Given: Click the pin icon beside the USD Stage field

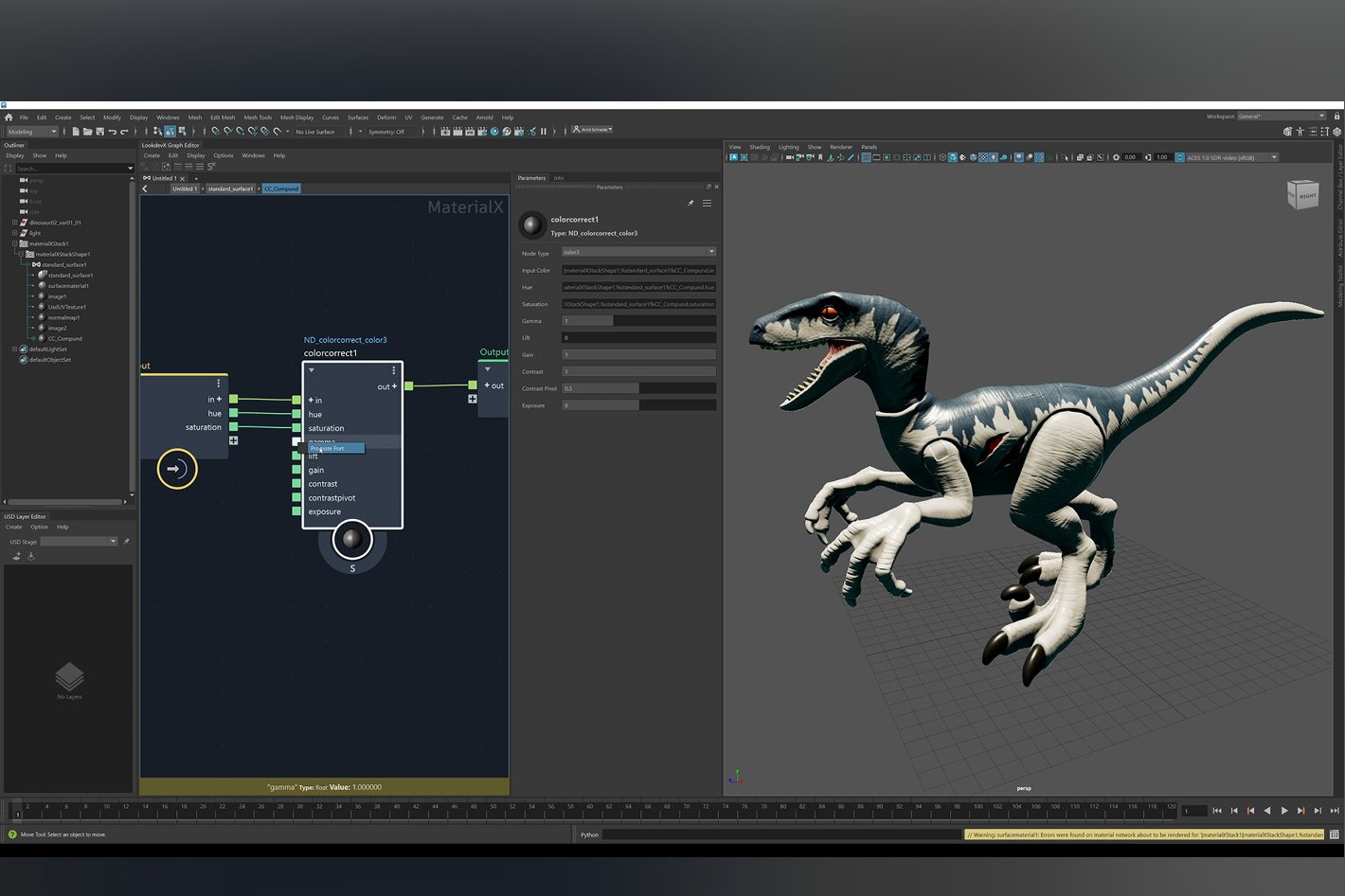Looking at the screenshot, I should tap(126, 542).
